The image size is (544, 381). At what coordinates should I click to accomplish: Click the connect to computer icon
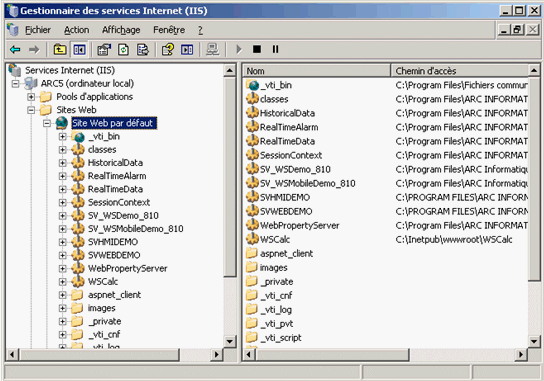212,50
